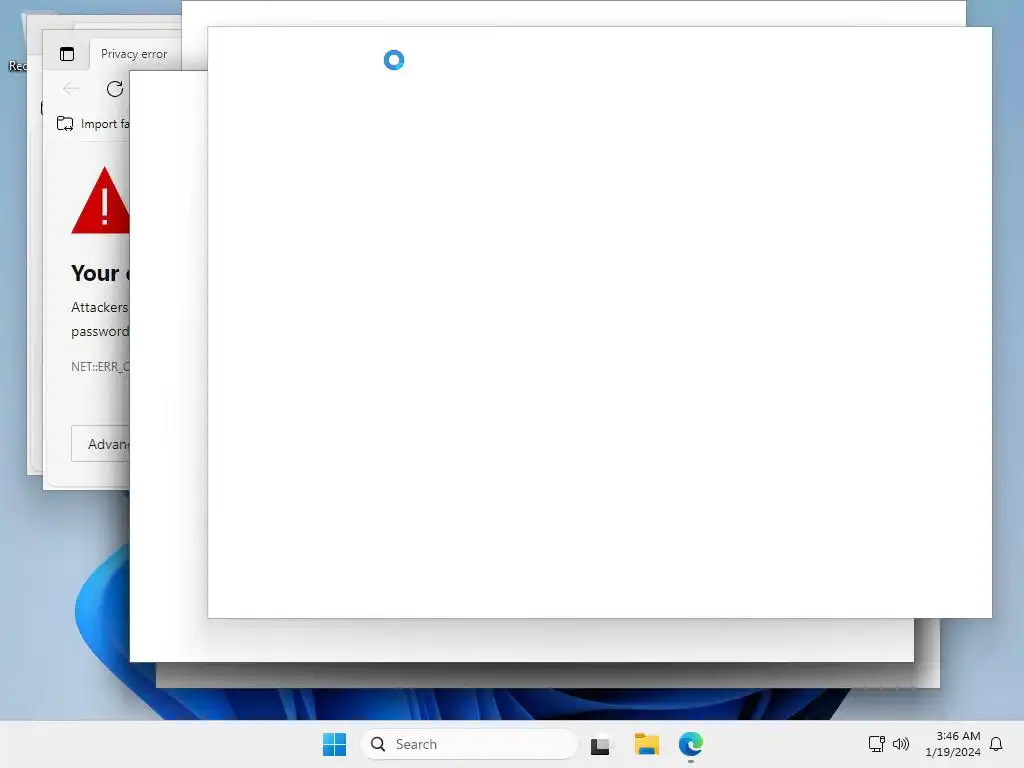Open the Windows Start menu
1024x768 pixels.
click(x=334, y=744)
